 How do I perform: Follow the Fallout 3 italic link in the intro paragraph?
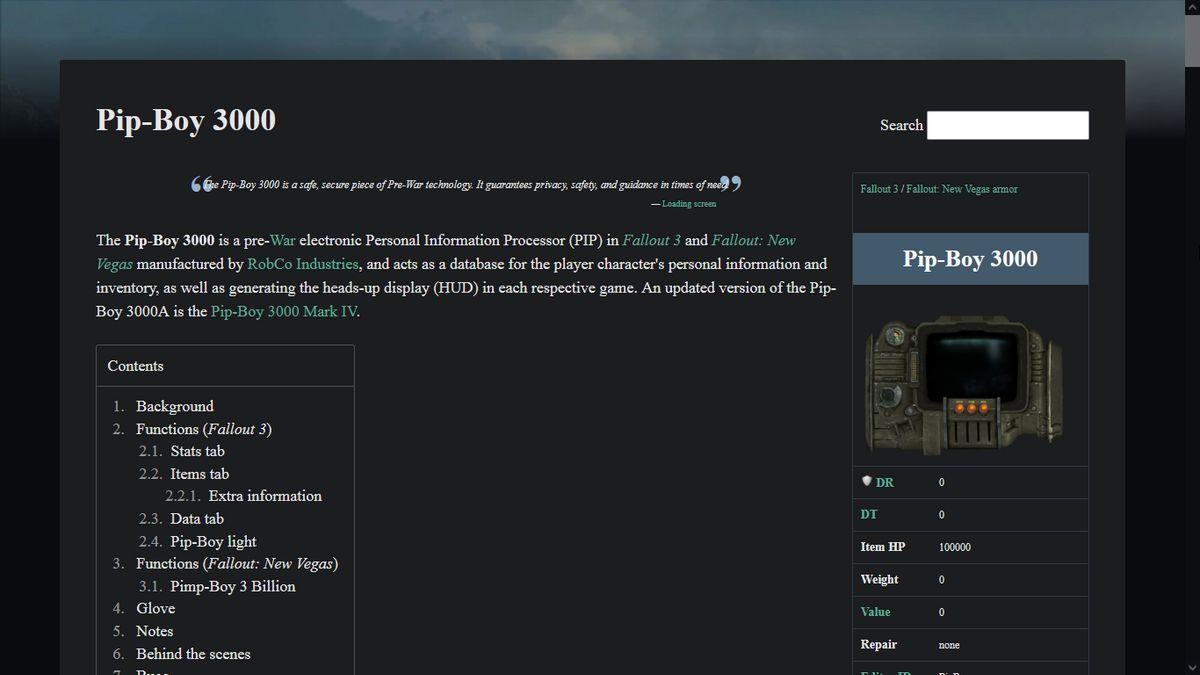point(651,240)
